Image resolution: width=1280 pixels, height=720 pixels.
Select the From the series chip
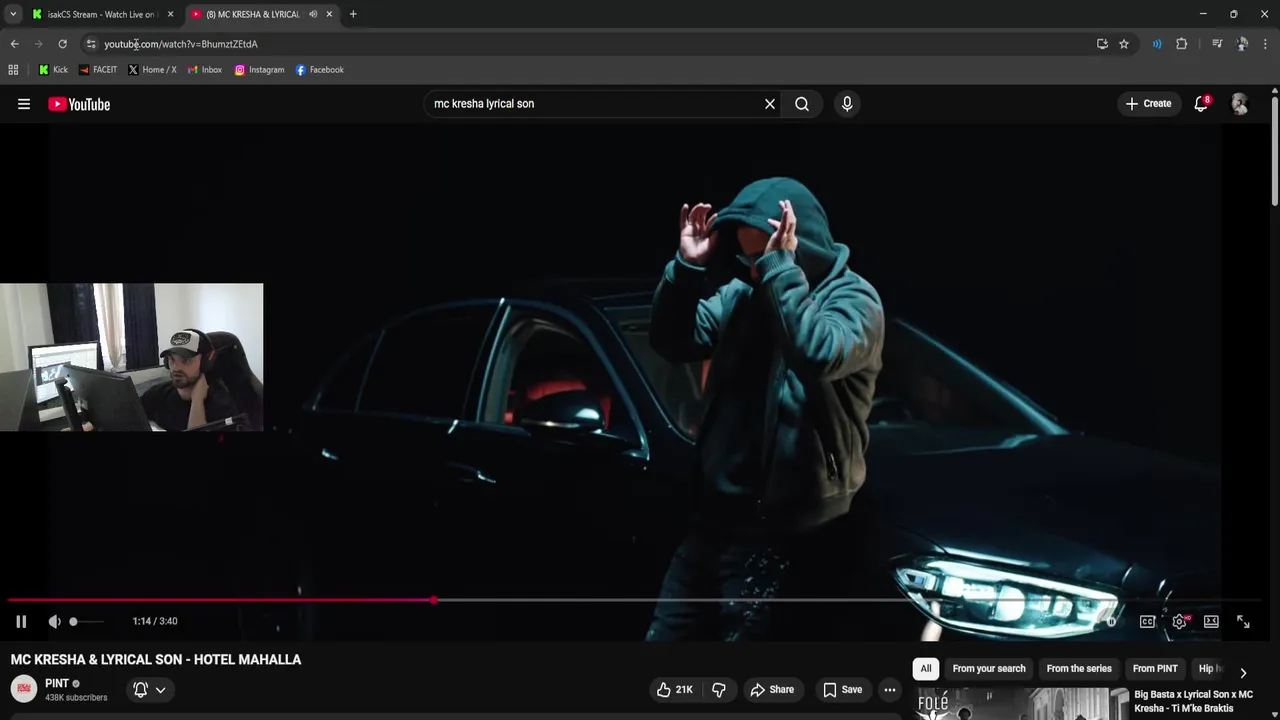pyautogui.click(x=1079, y=668)
